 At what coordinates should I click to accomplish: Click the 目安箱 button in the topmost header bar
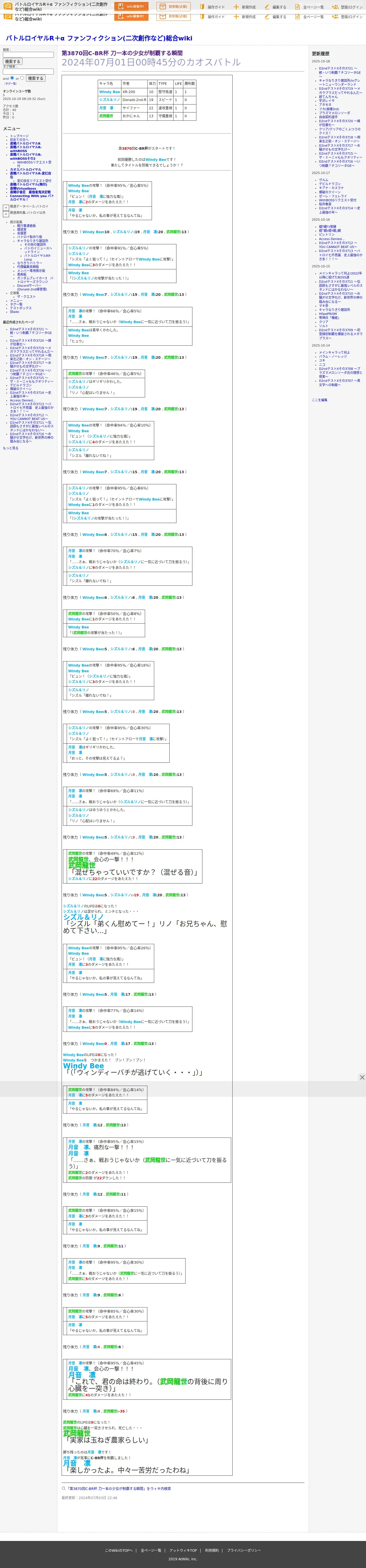(x=173, y=7)
